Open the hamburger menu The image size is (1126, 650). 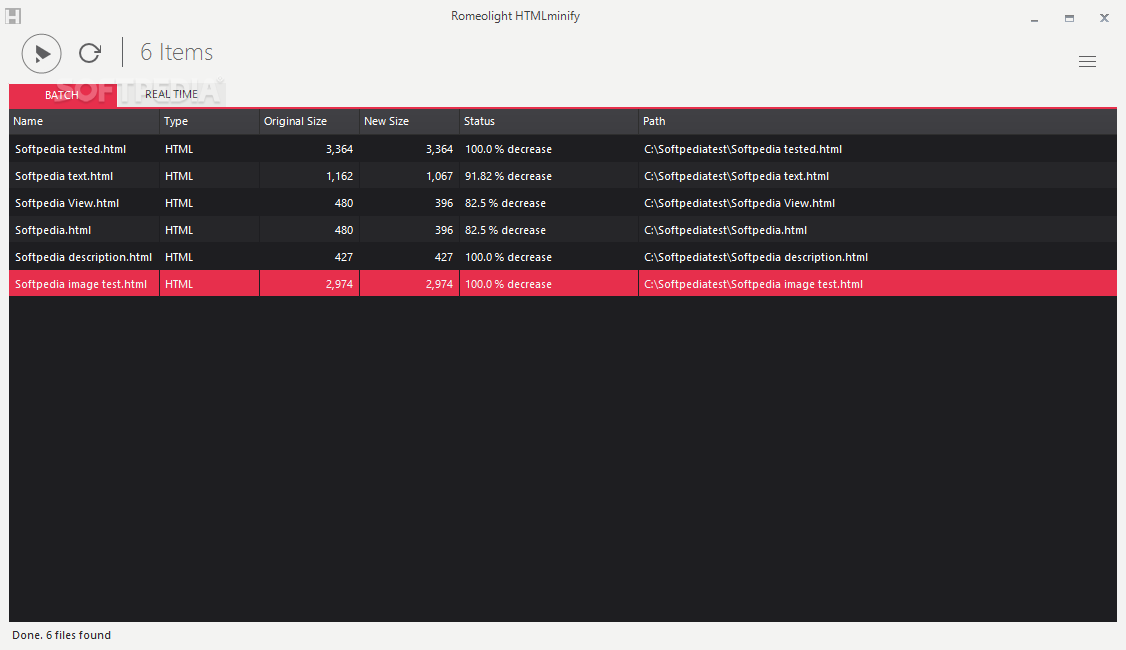coord(1087,62)
